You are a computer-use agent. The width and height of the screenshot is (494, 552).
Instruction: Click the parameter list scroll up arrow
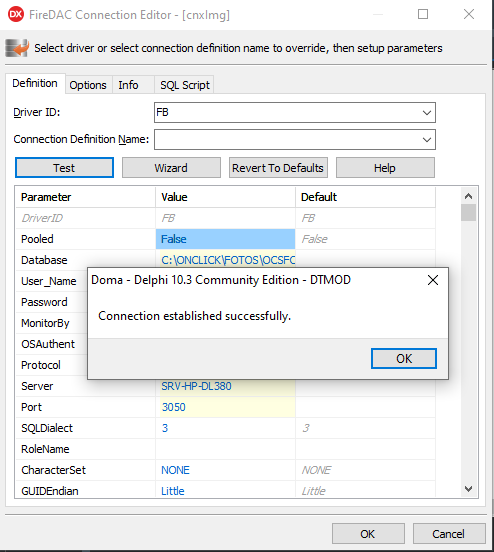click(468, 196)
